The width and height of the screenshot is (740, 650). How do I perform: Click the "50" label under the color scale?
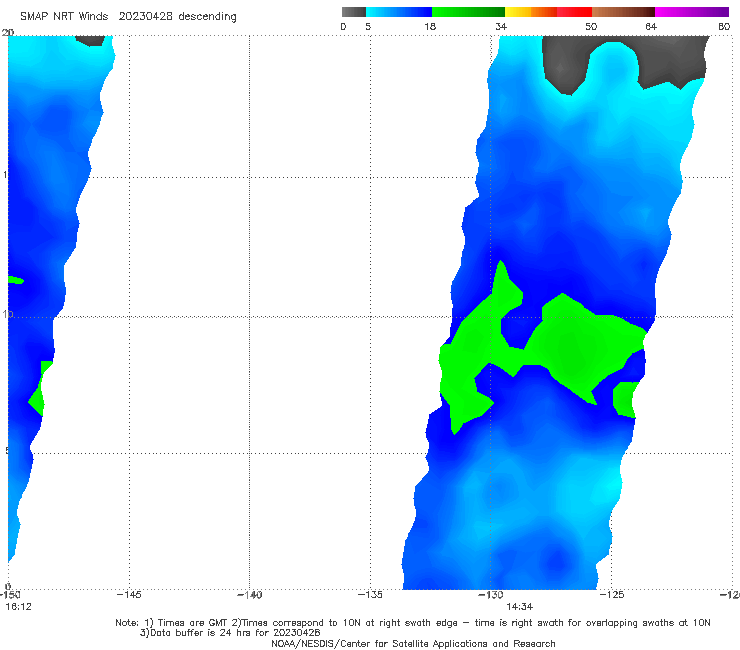(x=591, y=27)
